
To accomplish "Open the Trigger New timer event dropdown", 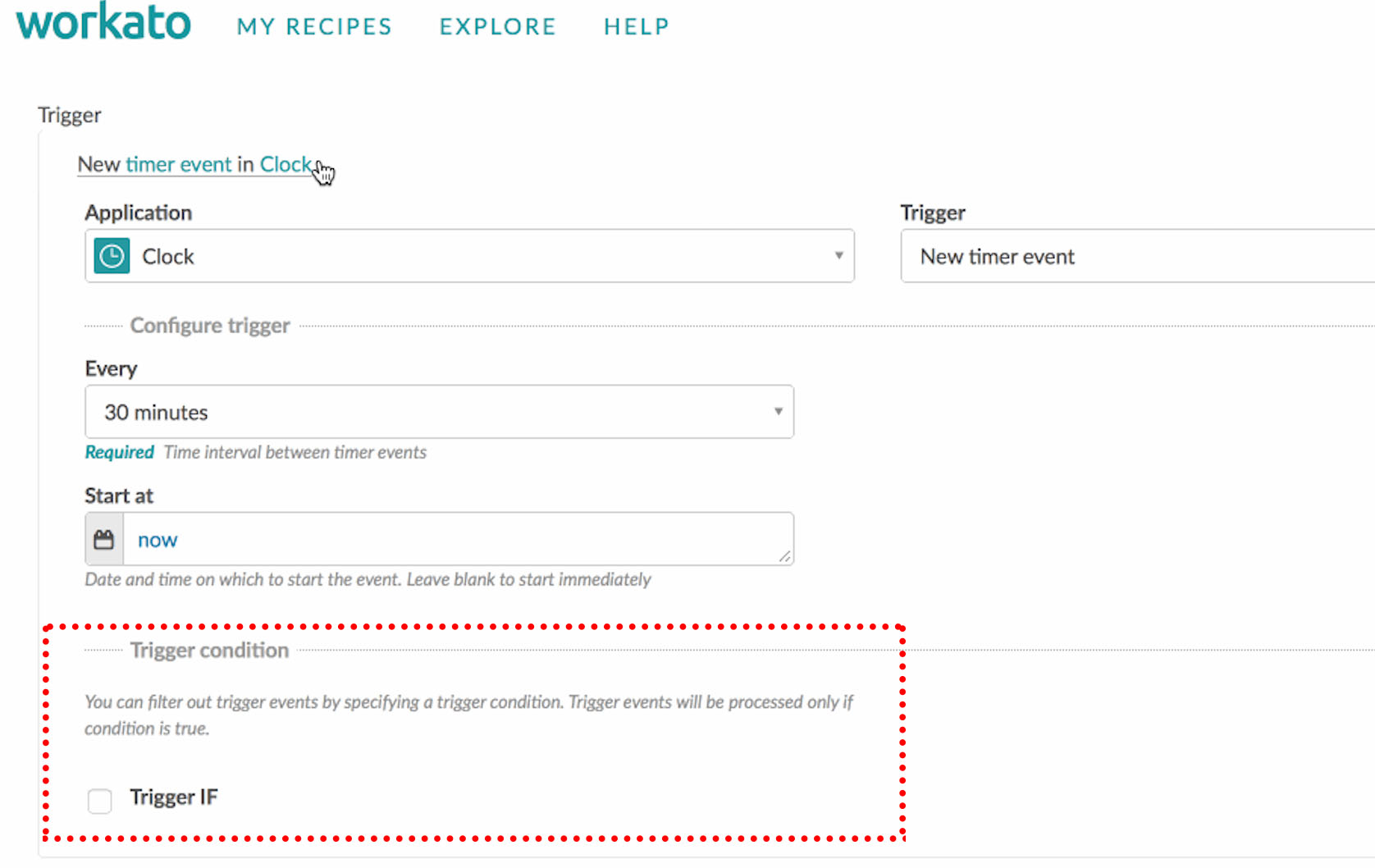I will tap(1138, 256).
